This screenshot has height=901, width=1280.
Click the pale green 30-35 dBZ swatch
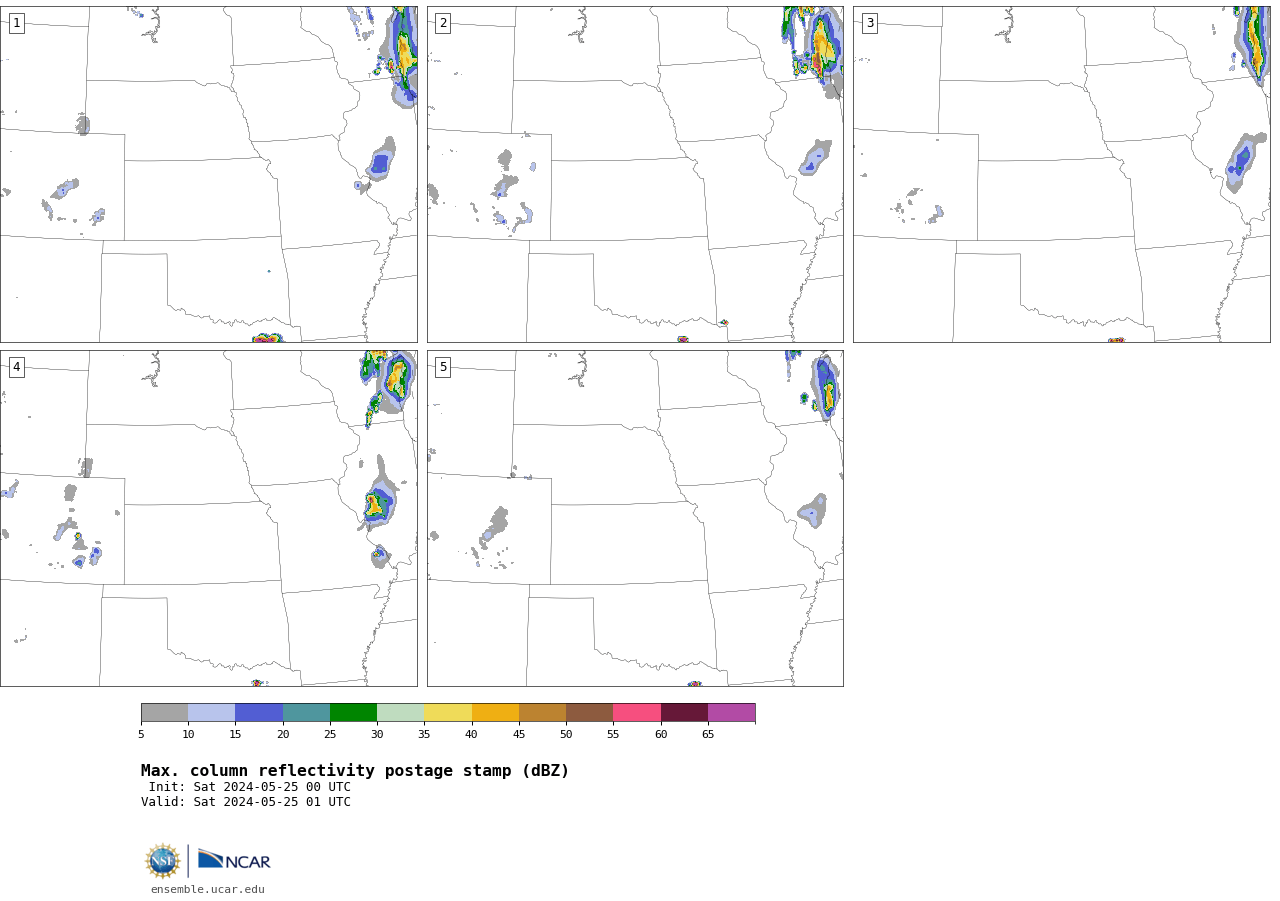pyautogui.click(x=401, y=713)
